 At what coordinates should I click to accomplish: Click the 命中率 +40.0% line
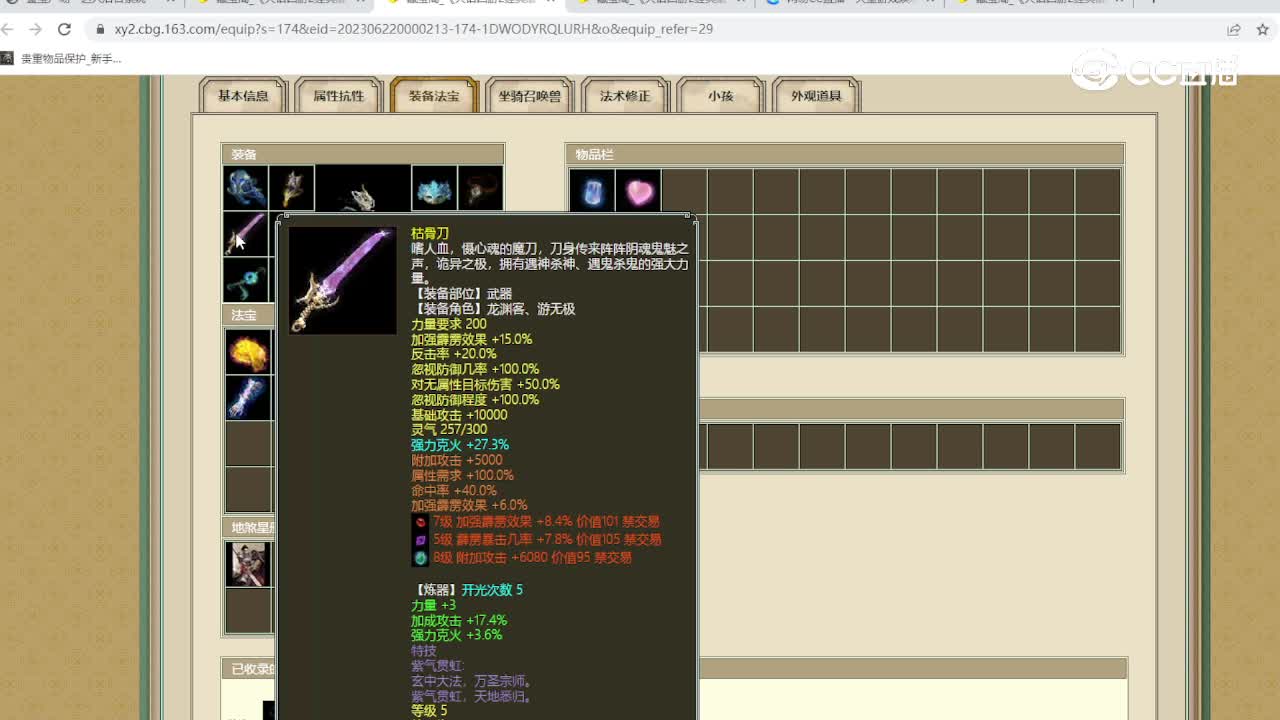[454, 490]
